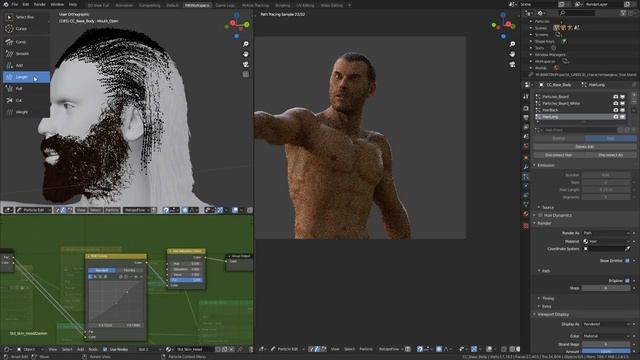Open the Particle properties tab icon

tap(526, 177)
